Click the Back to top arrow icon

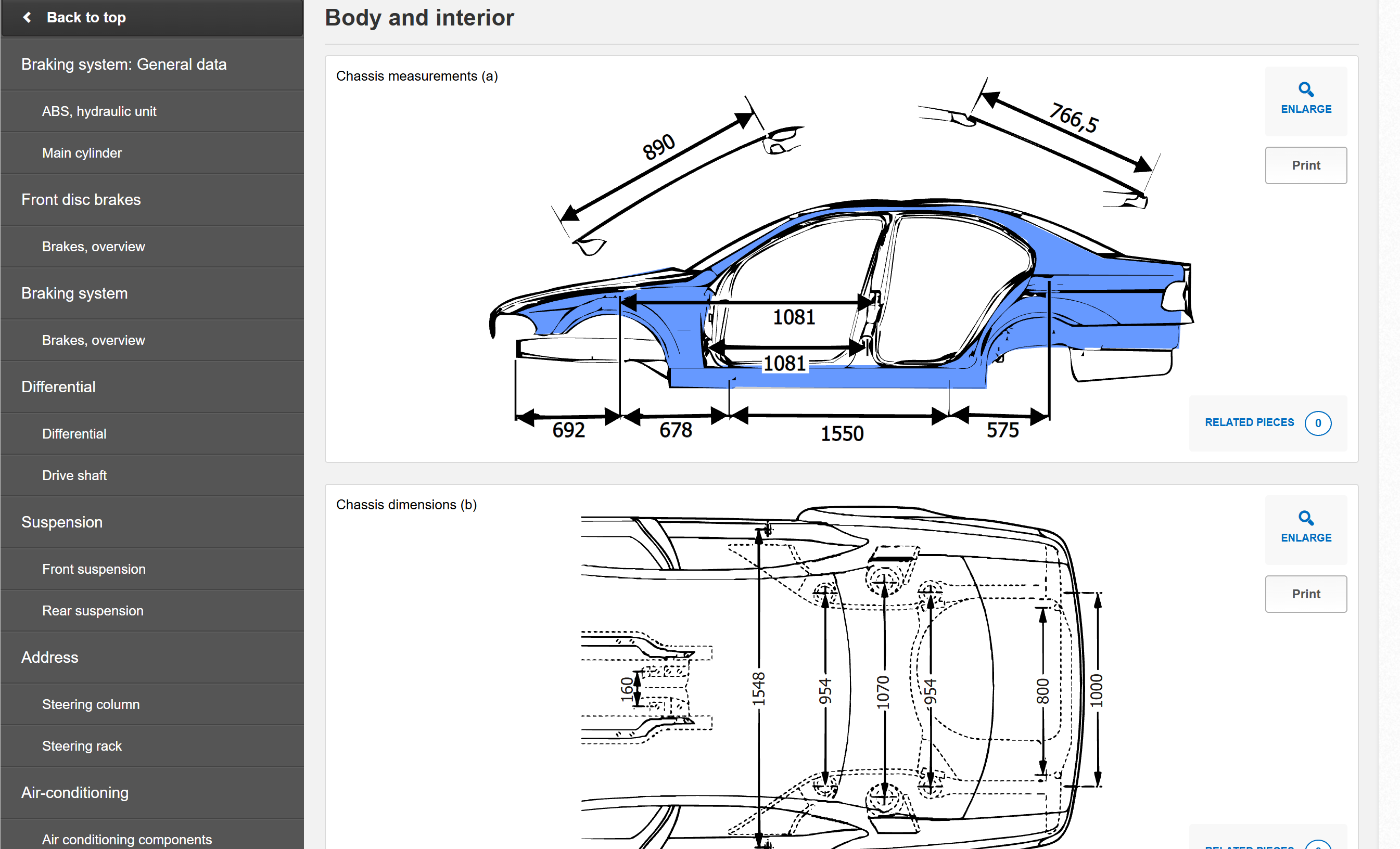coord(27,18)
